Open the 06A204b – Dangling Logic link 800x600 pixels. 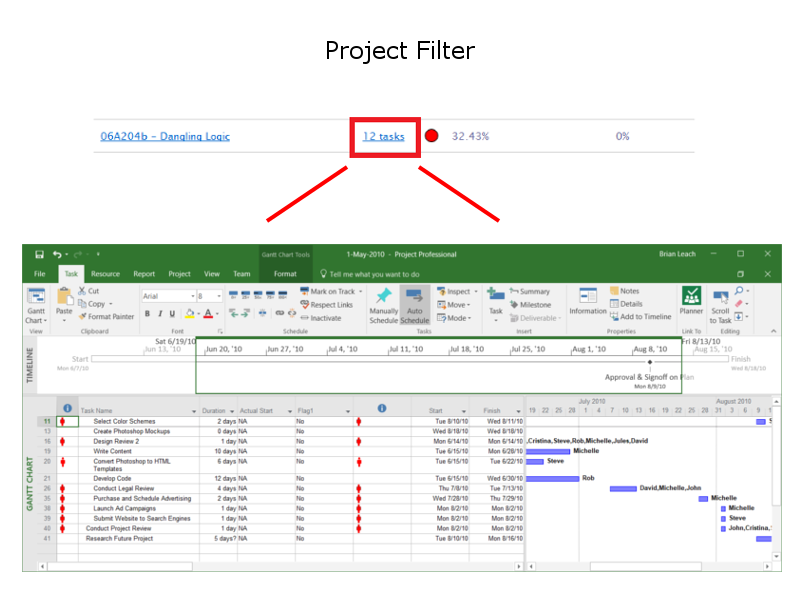[x=165, y=136]
